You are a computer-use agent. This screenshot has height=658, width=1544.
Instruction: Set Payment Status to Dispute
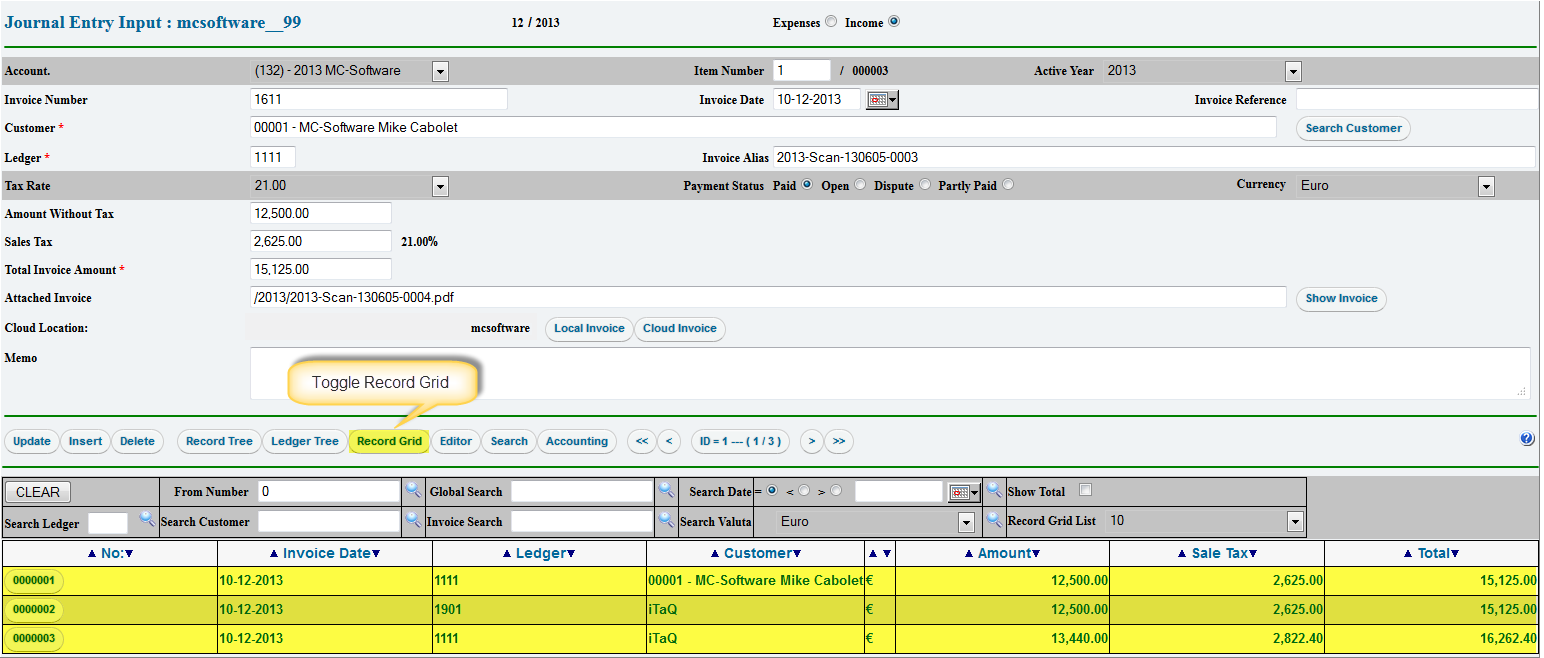[x=925, y=185]
